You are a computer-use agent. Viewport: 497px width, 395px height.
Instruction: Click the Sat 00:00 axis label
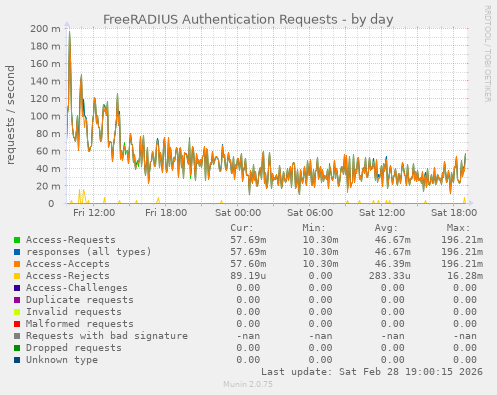(238, 213)
